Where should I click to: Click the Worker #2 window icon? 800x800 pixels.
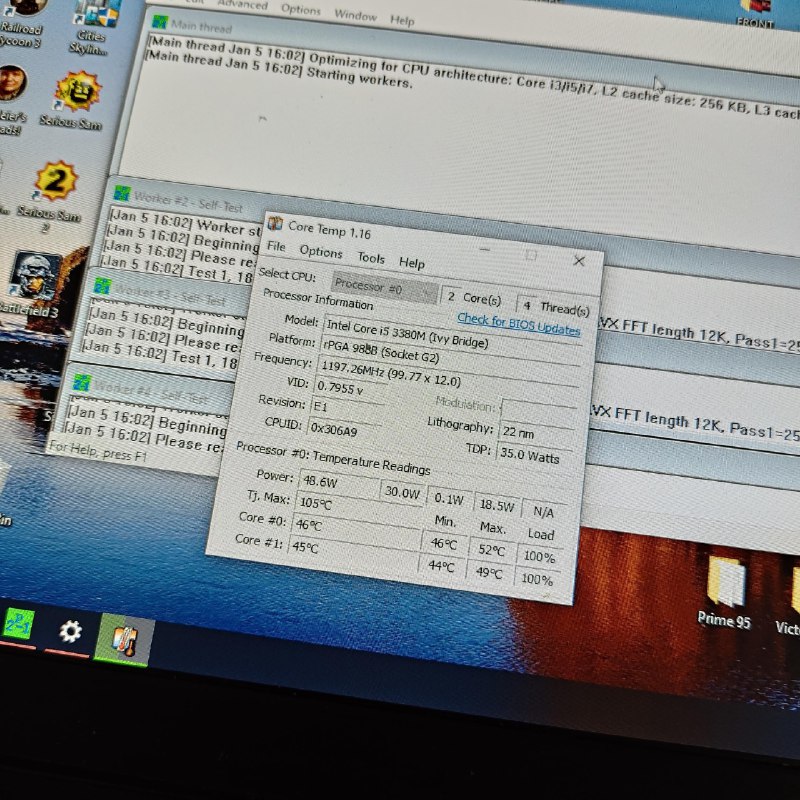[122, 193]
